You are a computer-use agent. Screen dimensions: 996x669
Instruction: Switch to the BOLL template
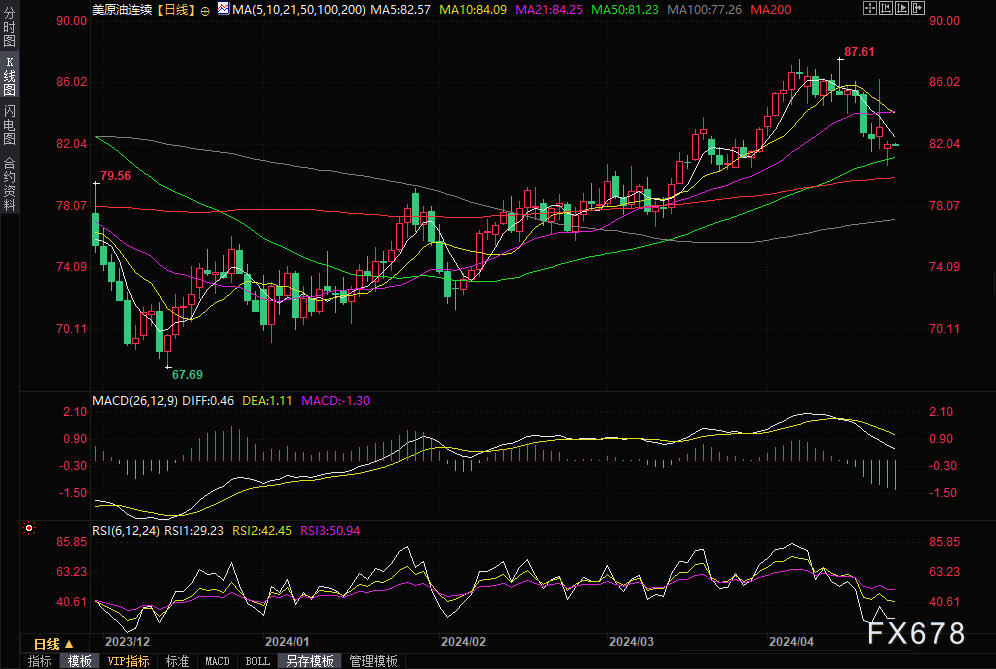pyautogui.click(x=257, y=661)
